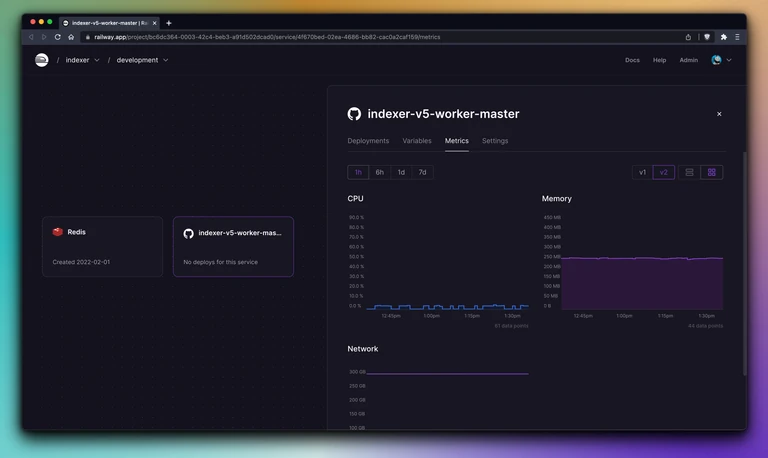This screenshot has height=458, width=768.
Task: Open the Docs link
Action: [x=632, y=60]
